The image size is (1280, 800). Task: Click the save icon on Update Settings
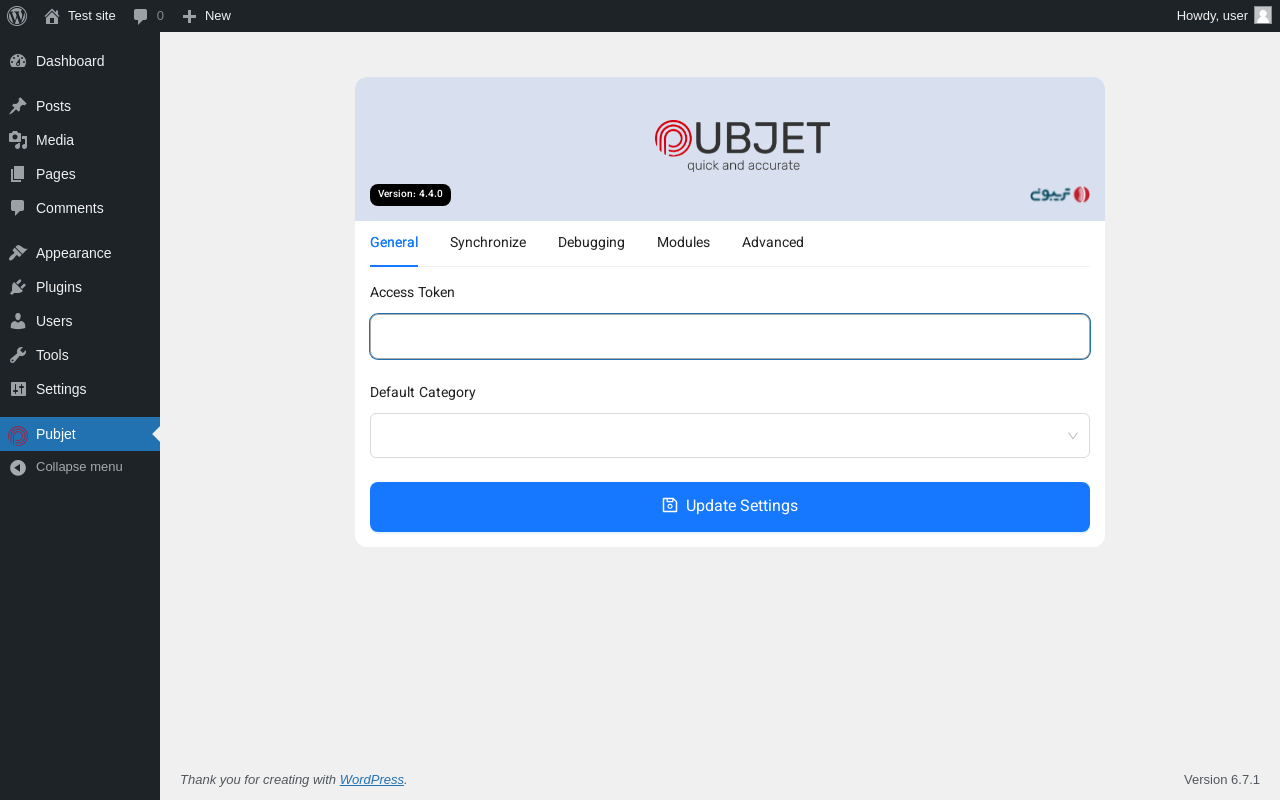click(x=670, y=505)
